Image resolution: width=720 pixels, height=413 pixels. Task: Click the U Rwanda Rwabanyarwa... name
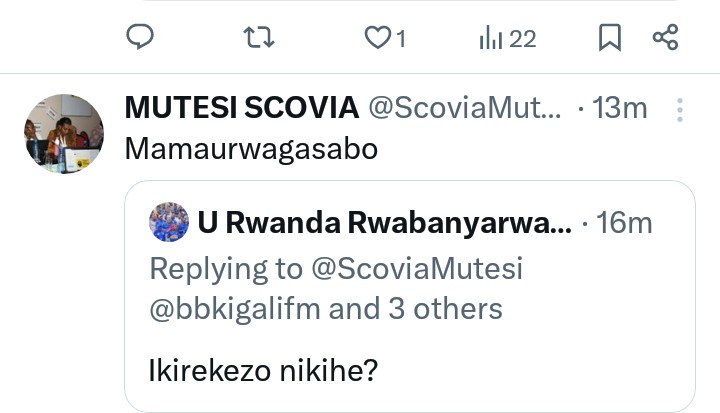[385, 223]
